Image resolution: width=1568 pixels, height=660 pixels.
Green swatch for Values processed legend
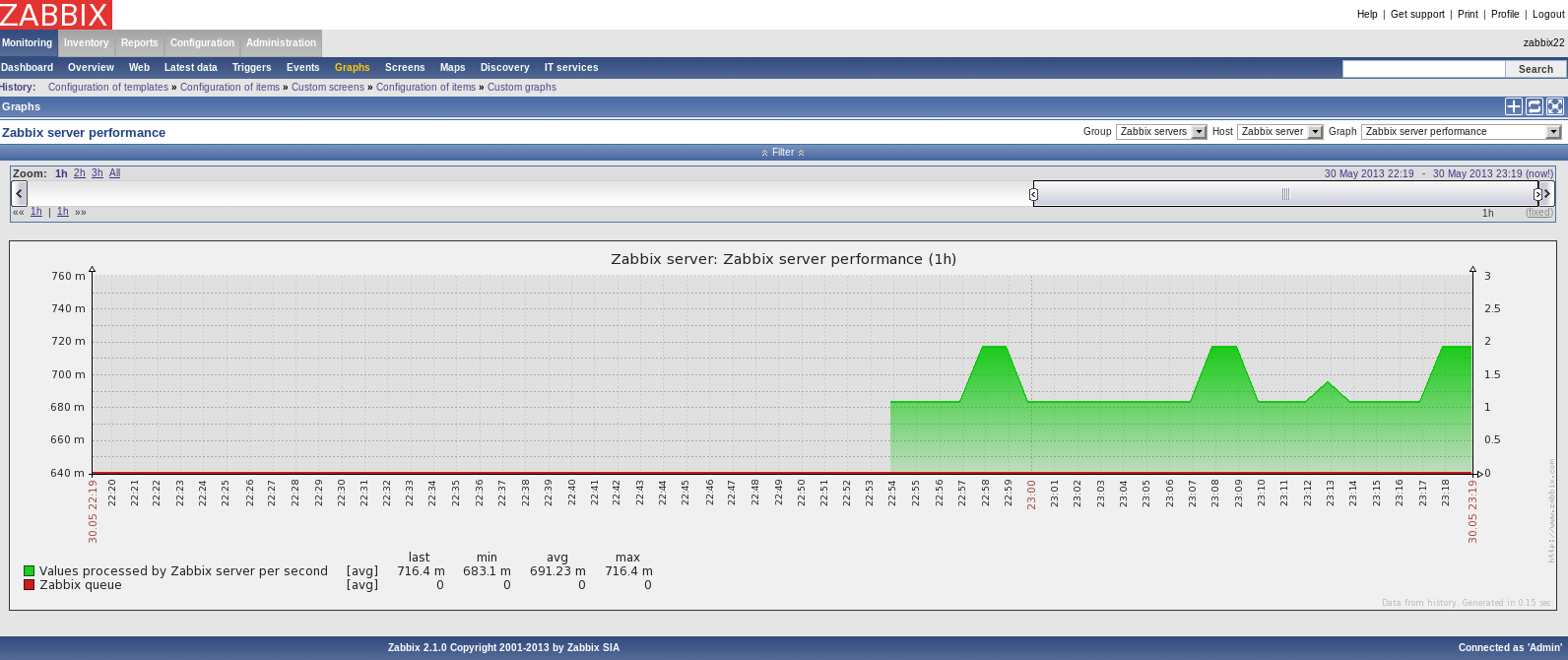point(30,571)
